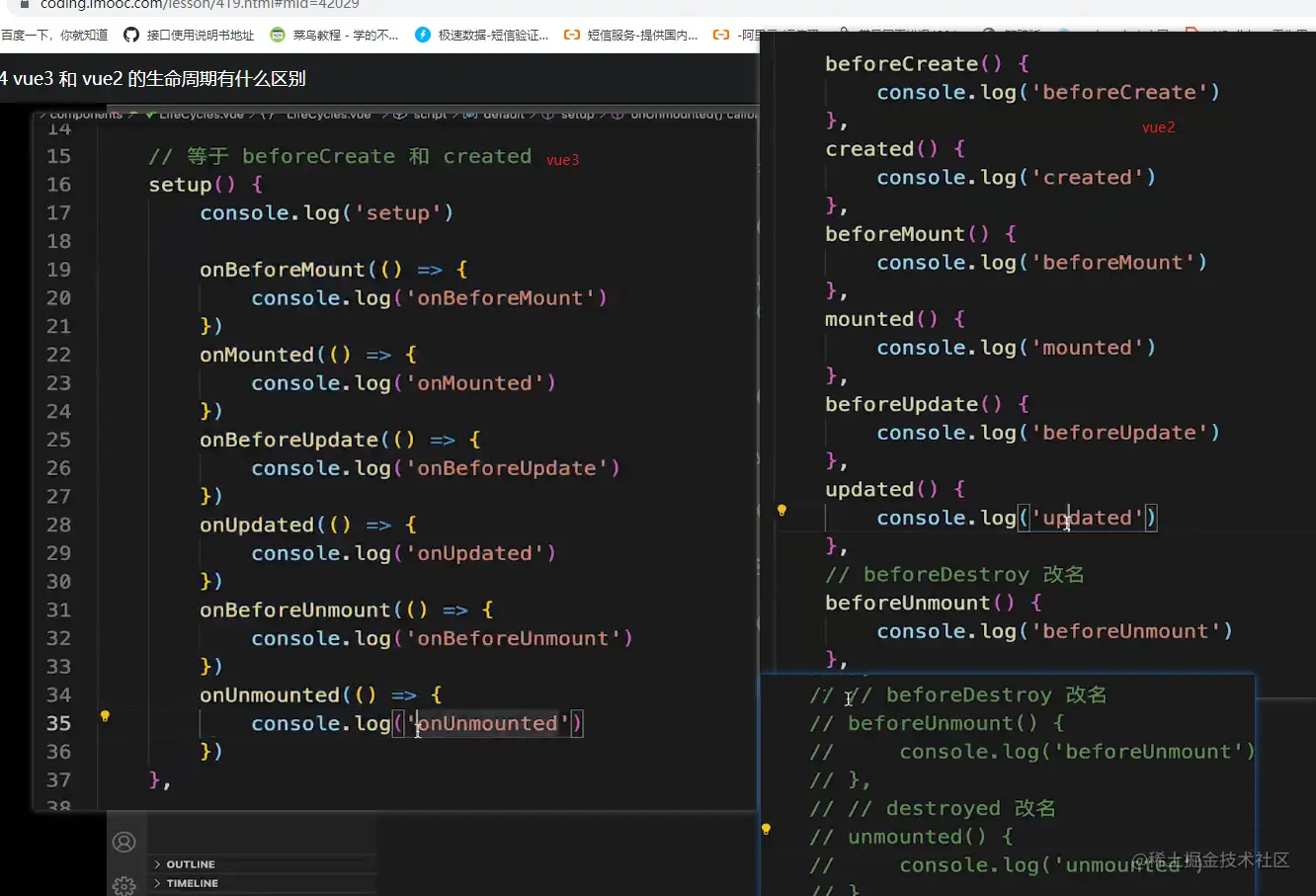Click the 'created() {' line
The width and height of the screenshot is (1316, 896).
[x=895, y=149]
